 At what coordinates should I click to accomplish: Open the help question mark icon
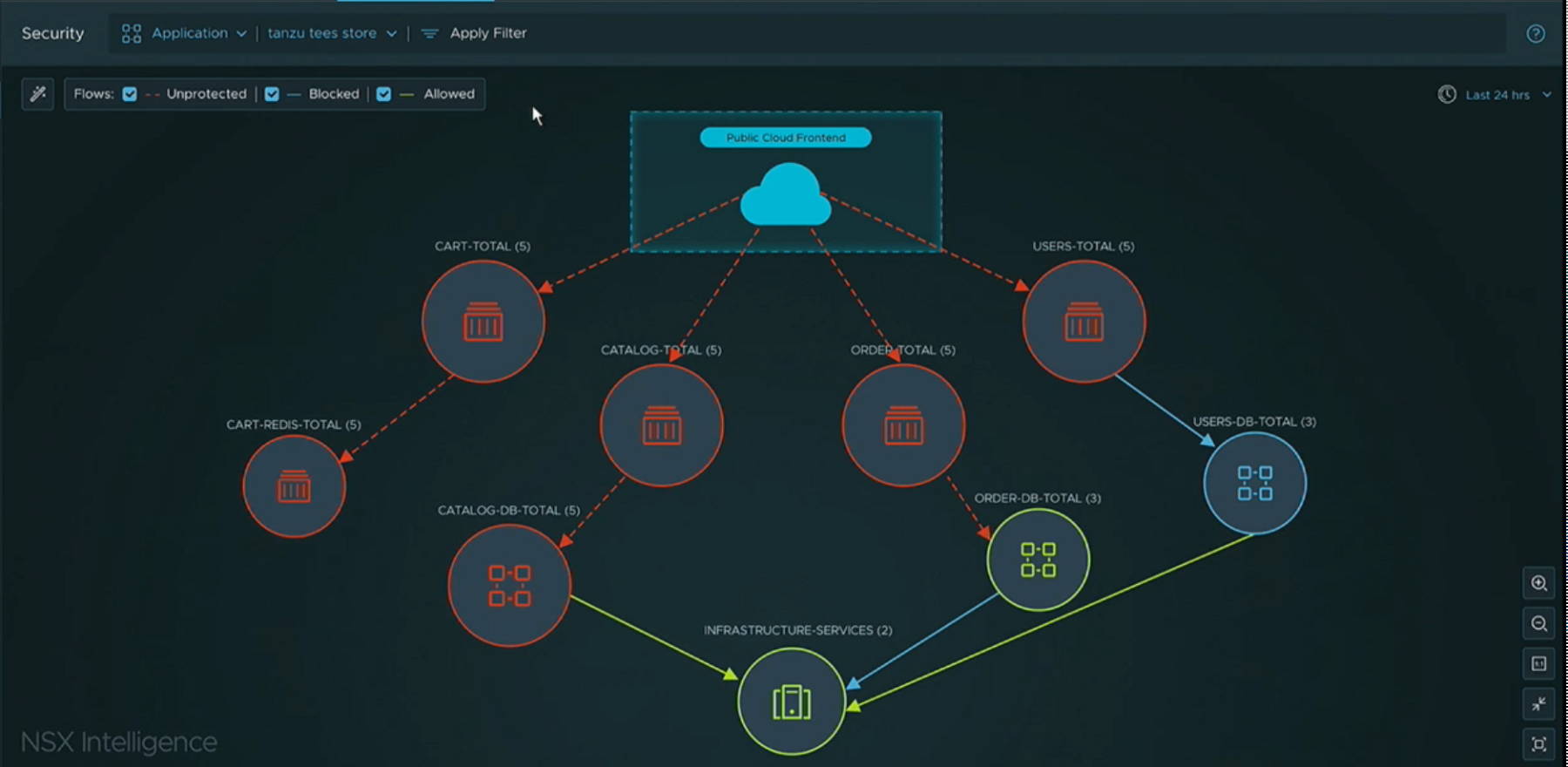pyautogui.click(x=1536, y=33)
